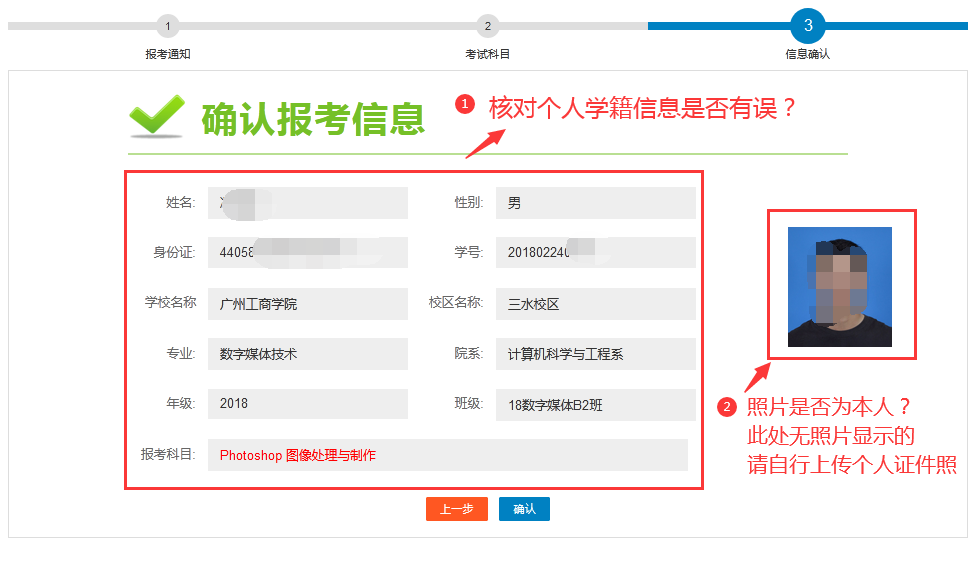
Task: Click the 班级 field showing 18数字媒体B2班
Action: [x=595, y=405]
